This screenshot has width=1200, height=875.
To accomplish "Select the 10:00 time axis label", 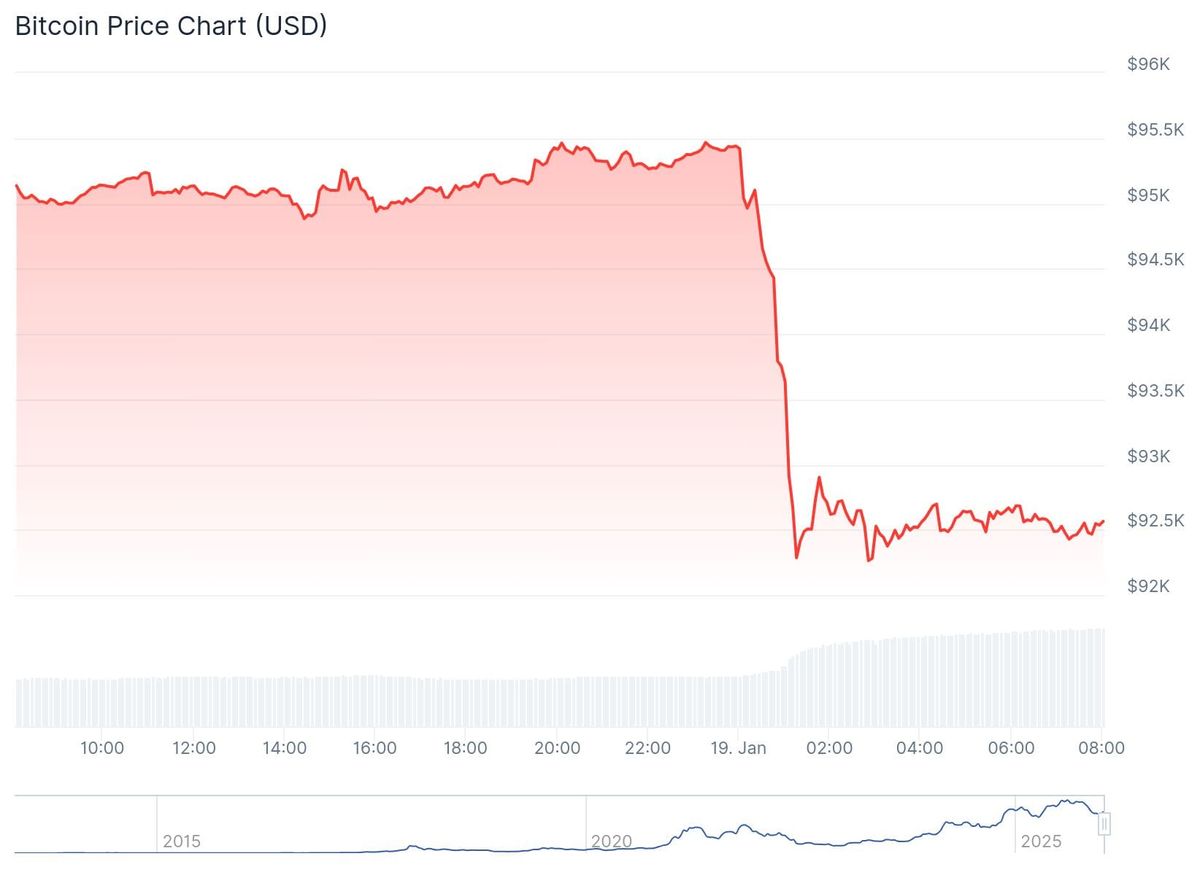I will 102,748.
